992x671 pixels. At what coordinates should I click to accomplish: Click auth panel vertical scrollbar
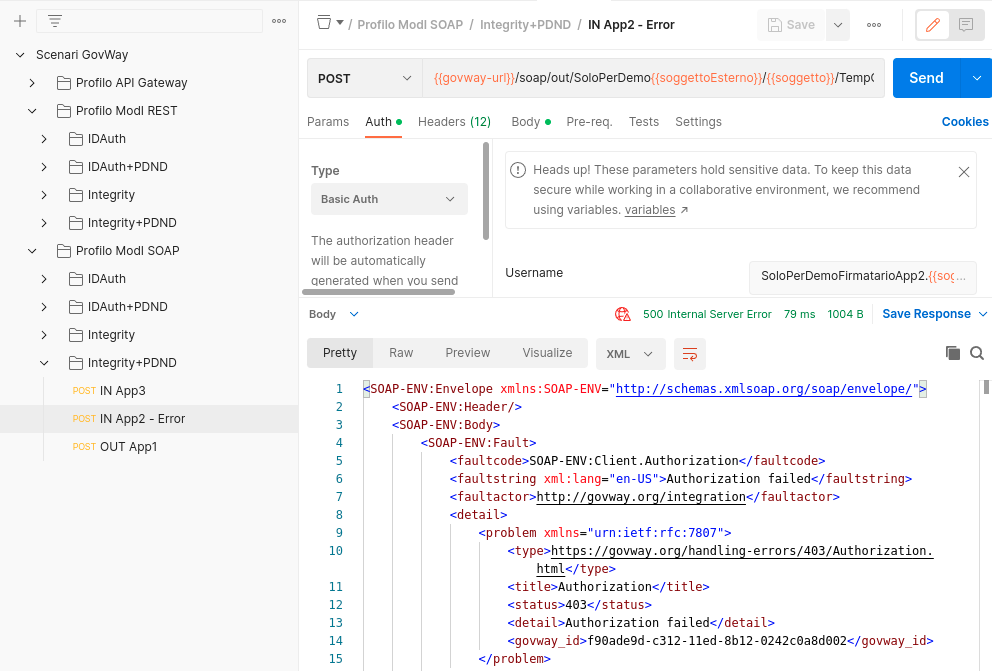[486, 191]
